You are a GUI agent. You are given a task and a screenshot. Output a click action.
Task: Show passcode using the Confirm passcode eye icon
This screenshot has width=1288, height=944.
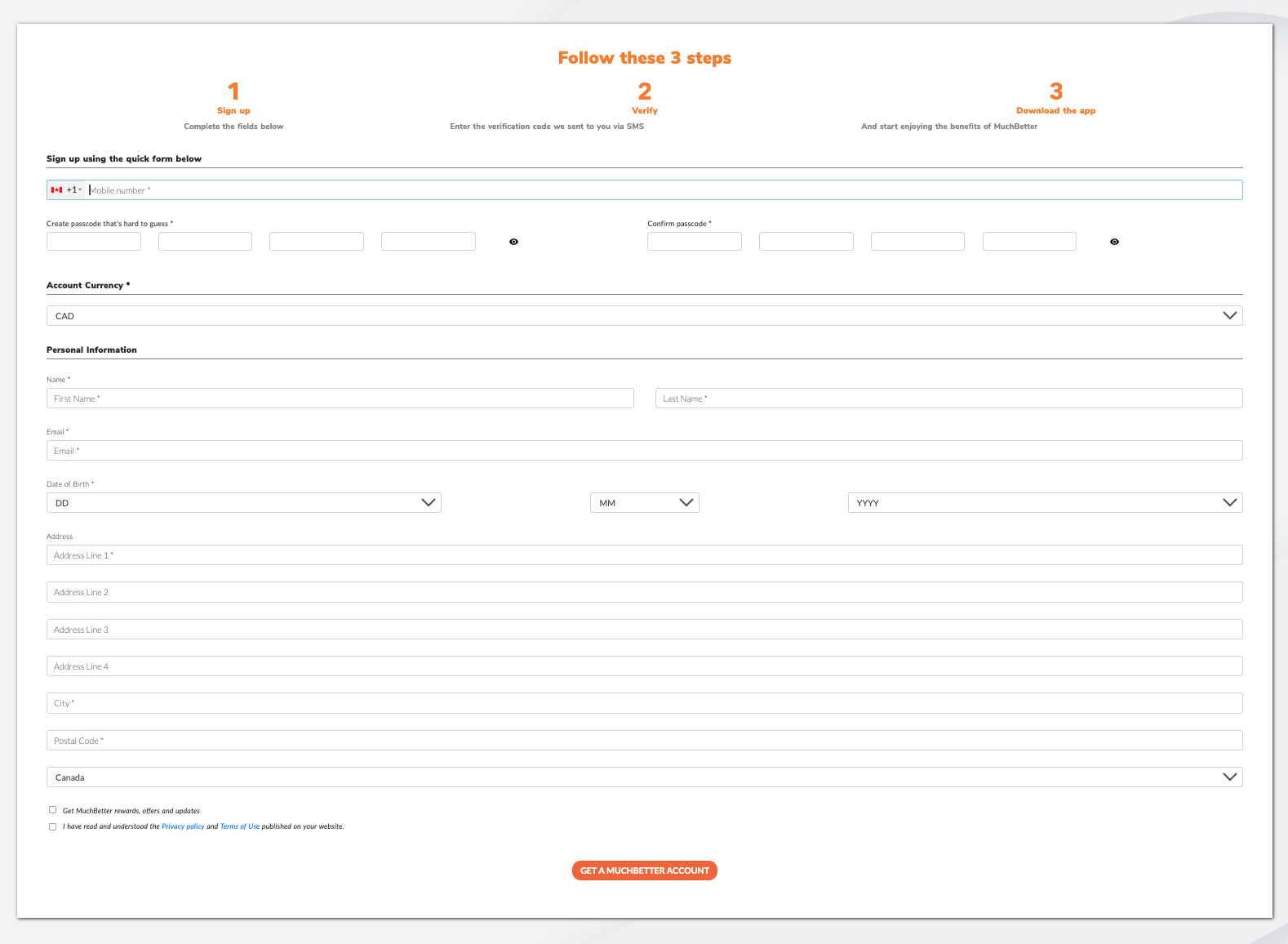click(1114, 242)
